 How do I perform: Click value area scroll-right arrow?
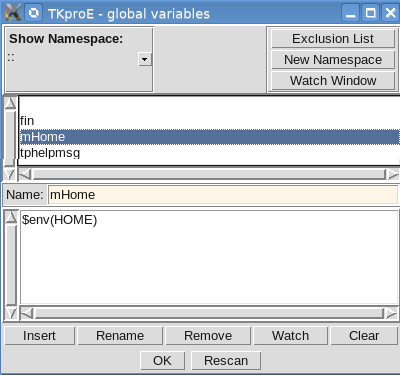pos(391,313)
